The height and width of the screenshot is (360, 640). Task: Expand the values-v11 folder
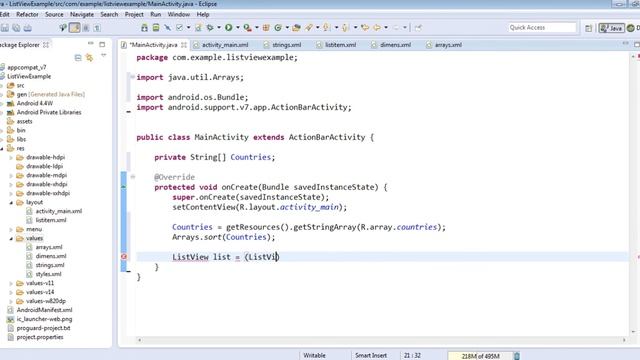point(11,283)
